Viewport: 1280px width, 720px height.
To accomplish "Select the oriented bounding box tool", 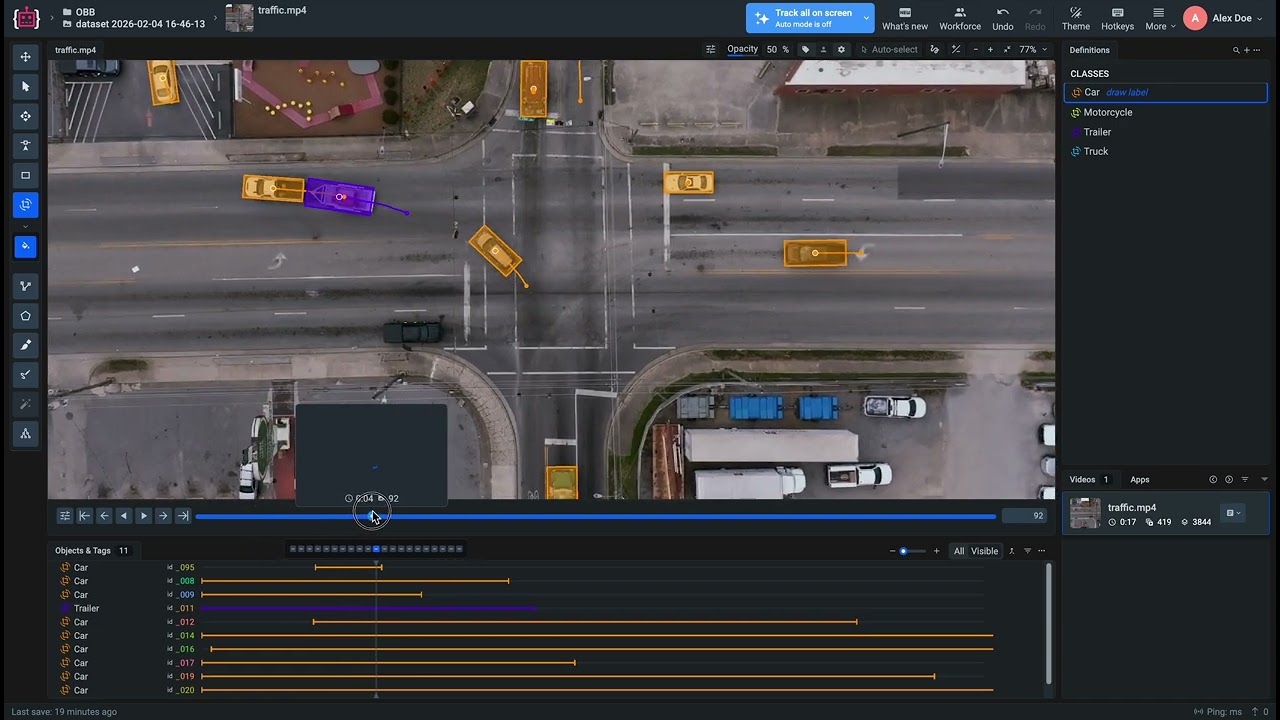I will point(26,204).
